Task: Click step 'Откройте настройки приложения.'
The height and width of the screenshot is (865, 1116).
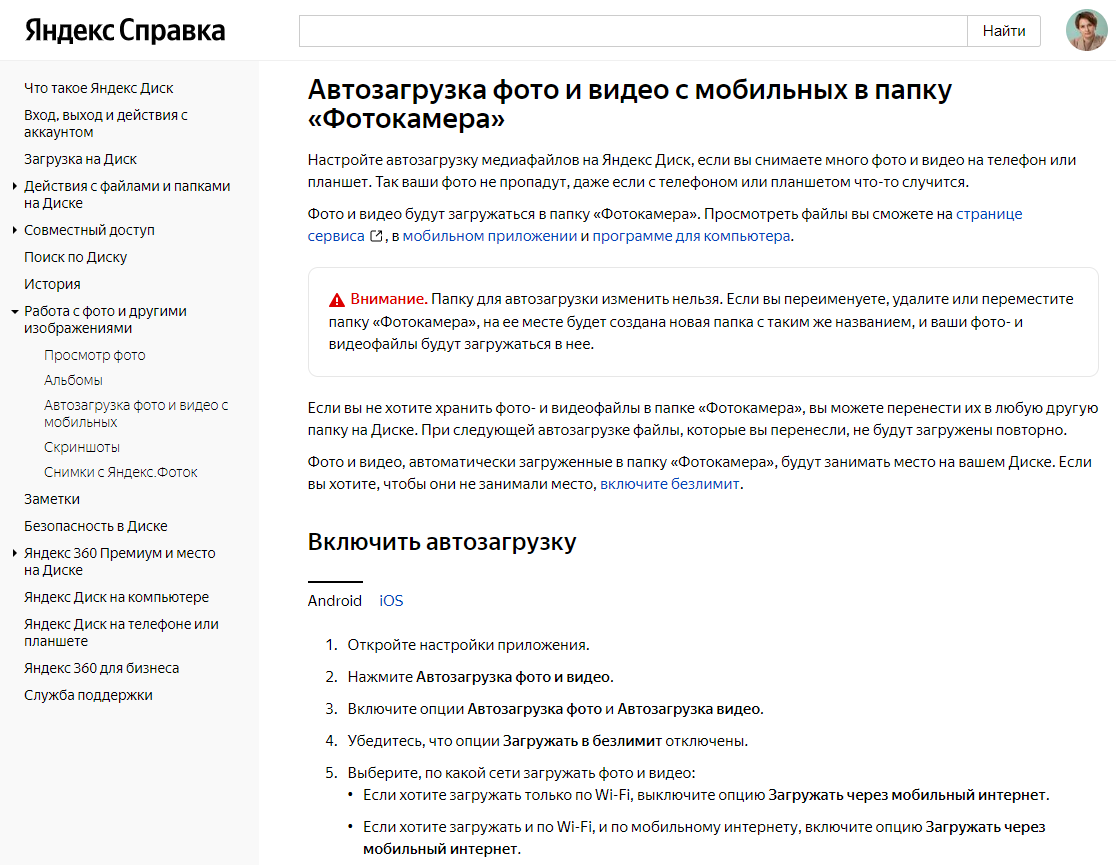Action: click(468, 644)
